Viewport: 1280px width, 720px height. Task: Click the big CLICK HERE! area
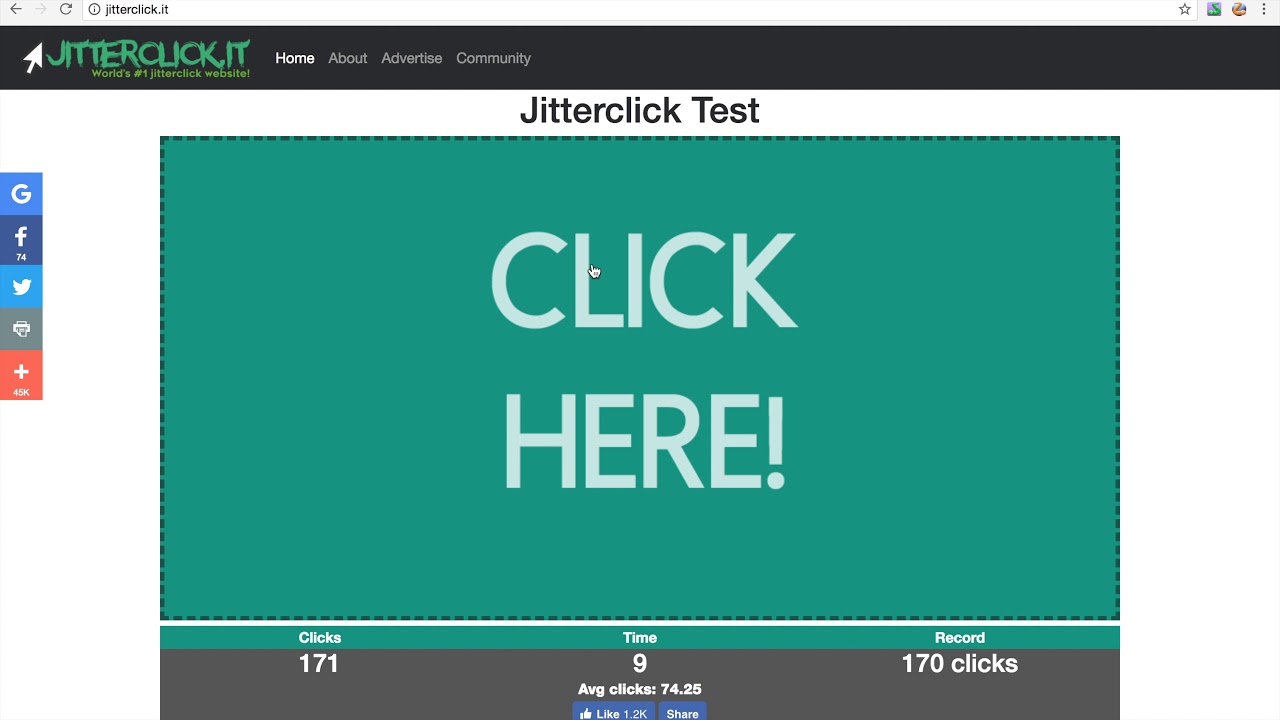click(x=640, y=378)
